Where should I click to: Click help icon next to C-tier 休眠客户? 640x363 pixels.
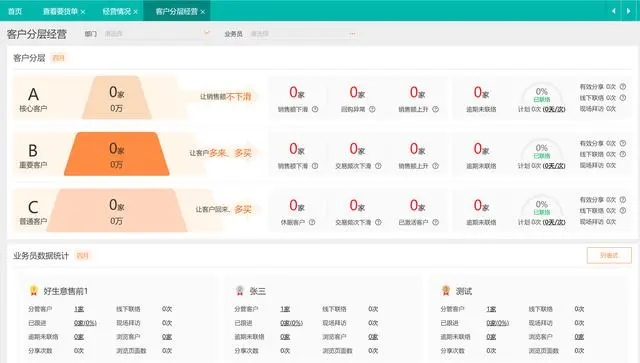(x=312, y=222)
